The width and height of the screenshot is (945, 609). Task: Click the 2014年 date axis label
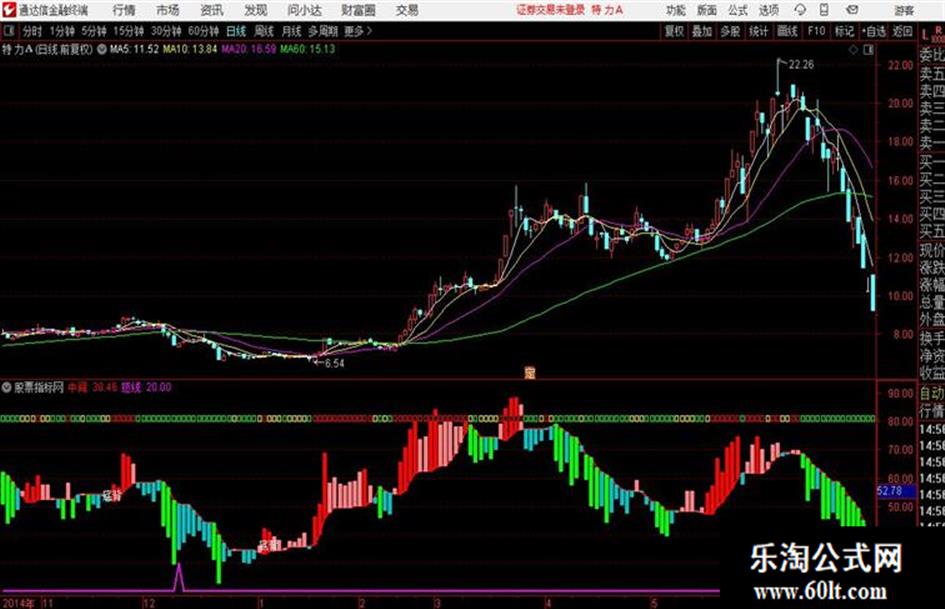[19, 603]
